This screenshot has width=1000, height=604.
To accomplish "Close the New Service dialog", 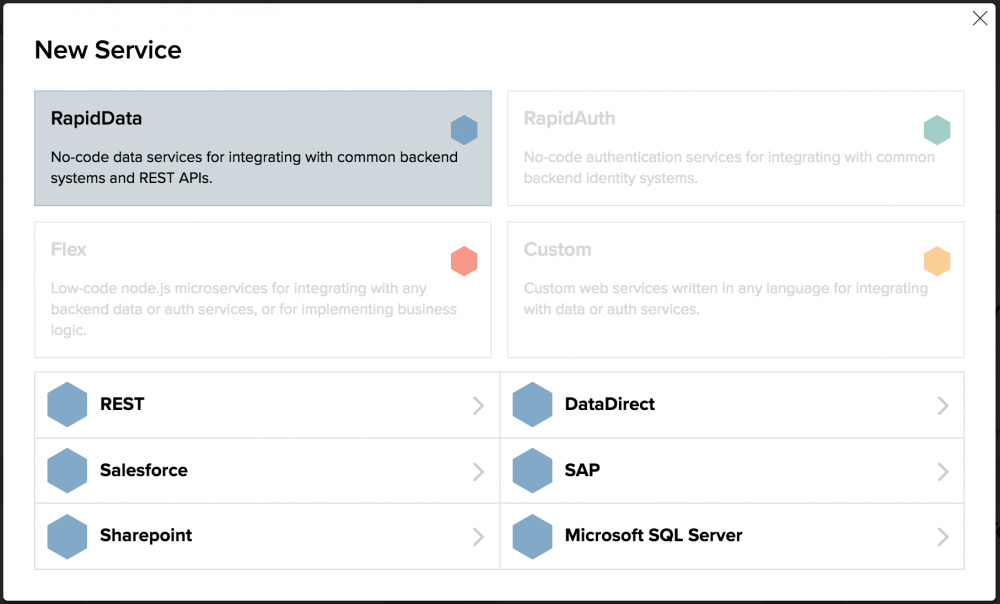I will (x=980, y=18).
